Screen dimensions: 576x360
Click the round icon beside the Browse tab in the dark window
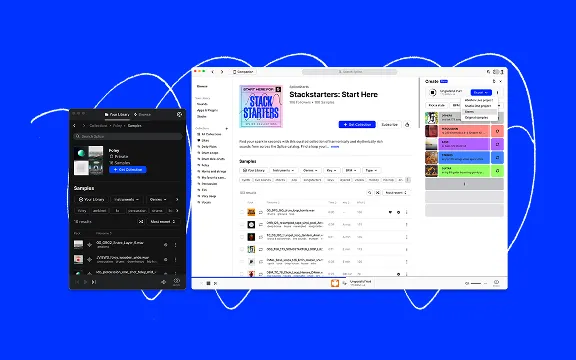pyautogui.click(x=179, y=115)
